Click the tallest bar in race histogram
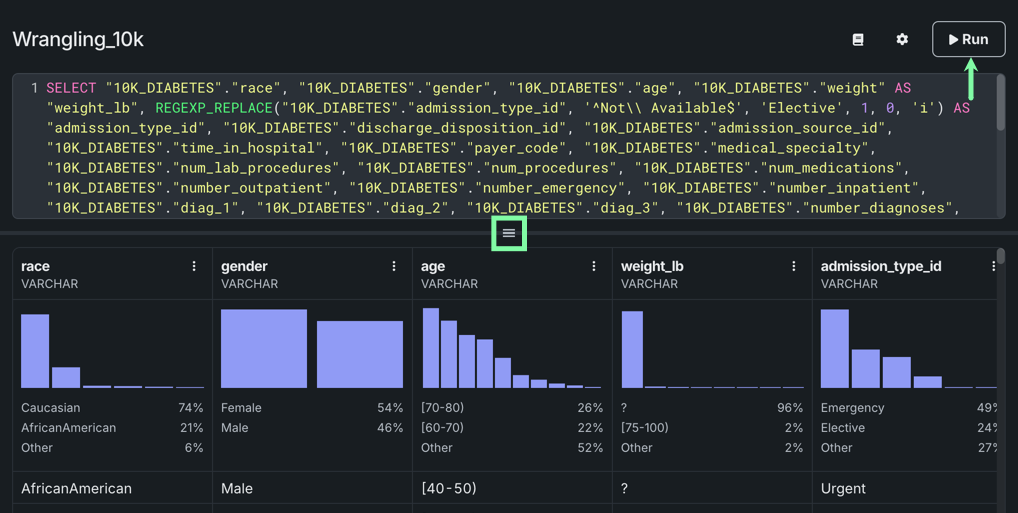 (35, 351)
